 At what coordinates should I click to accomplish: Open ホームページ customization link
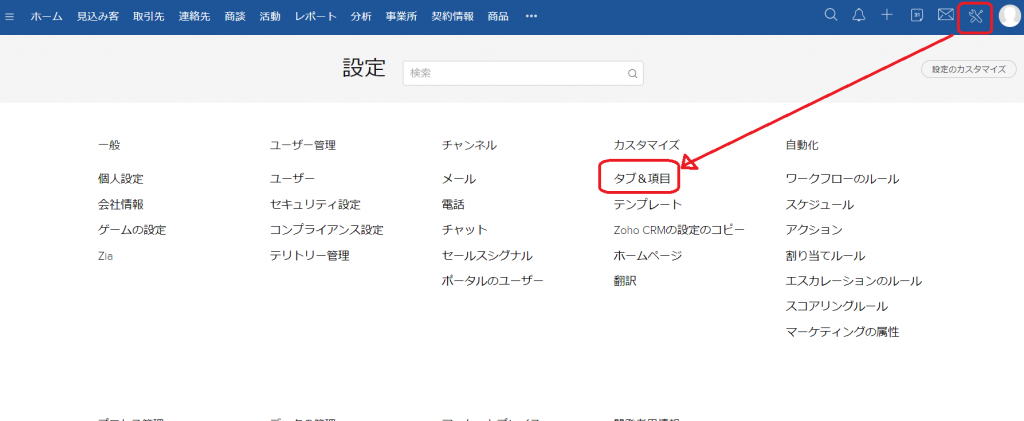pyautogui.click(x=648, y=256)
